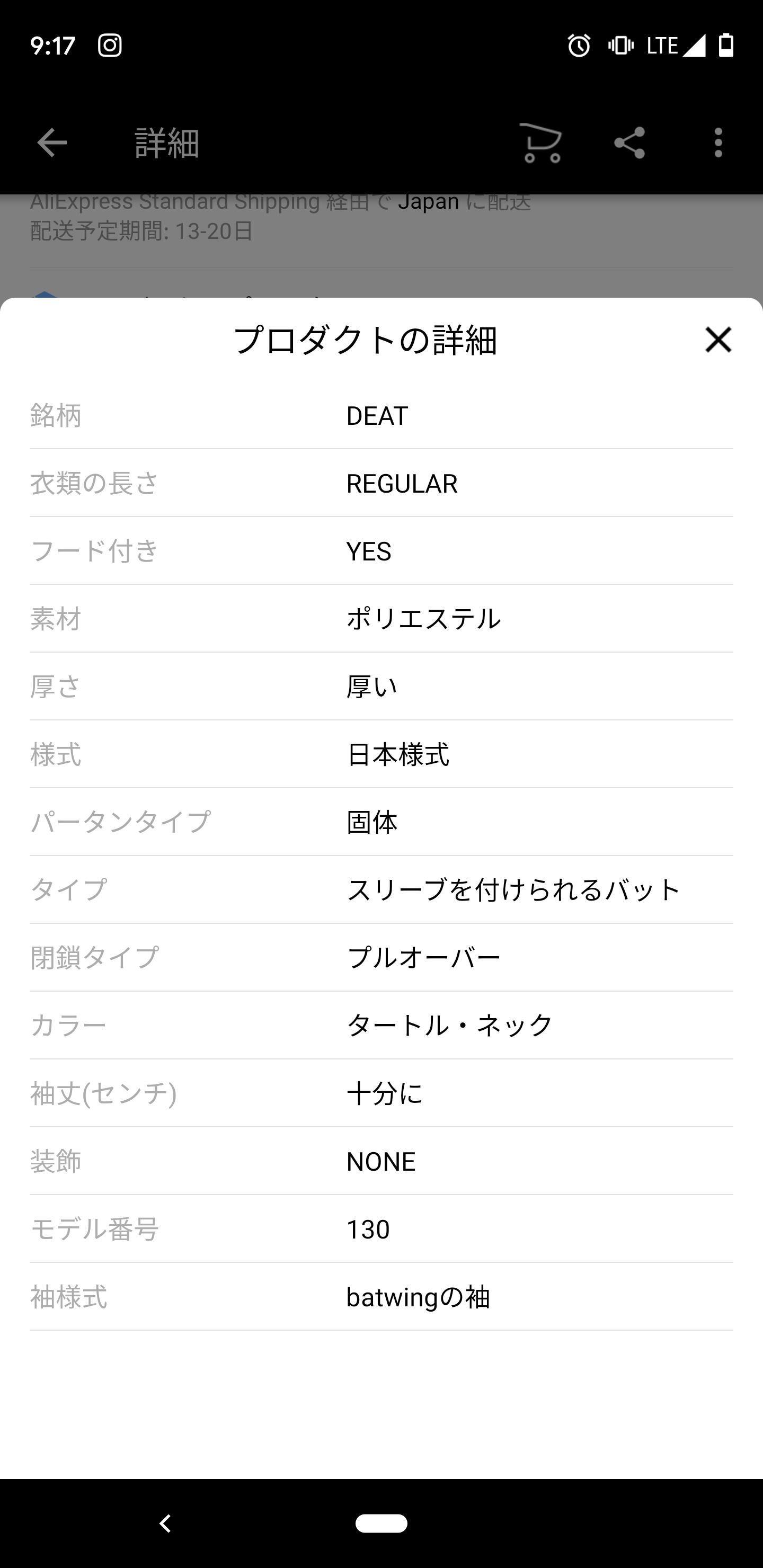Tap the battery status icon
The image size is (763, 1568).
coord(726,46)
